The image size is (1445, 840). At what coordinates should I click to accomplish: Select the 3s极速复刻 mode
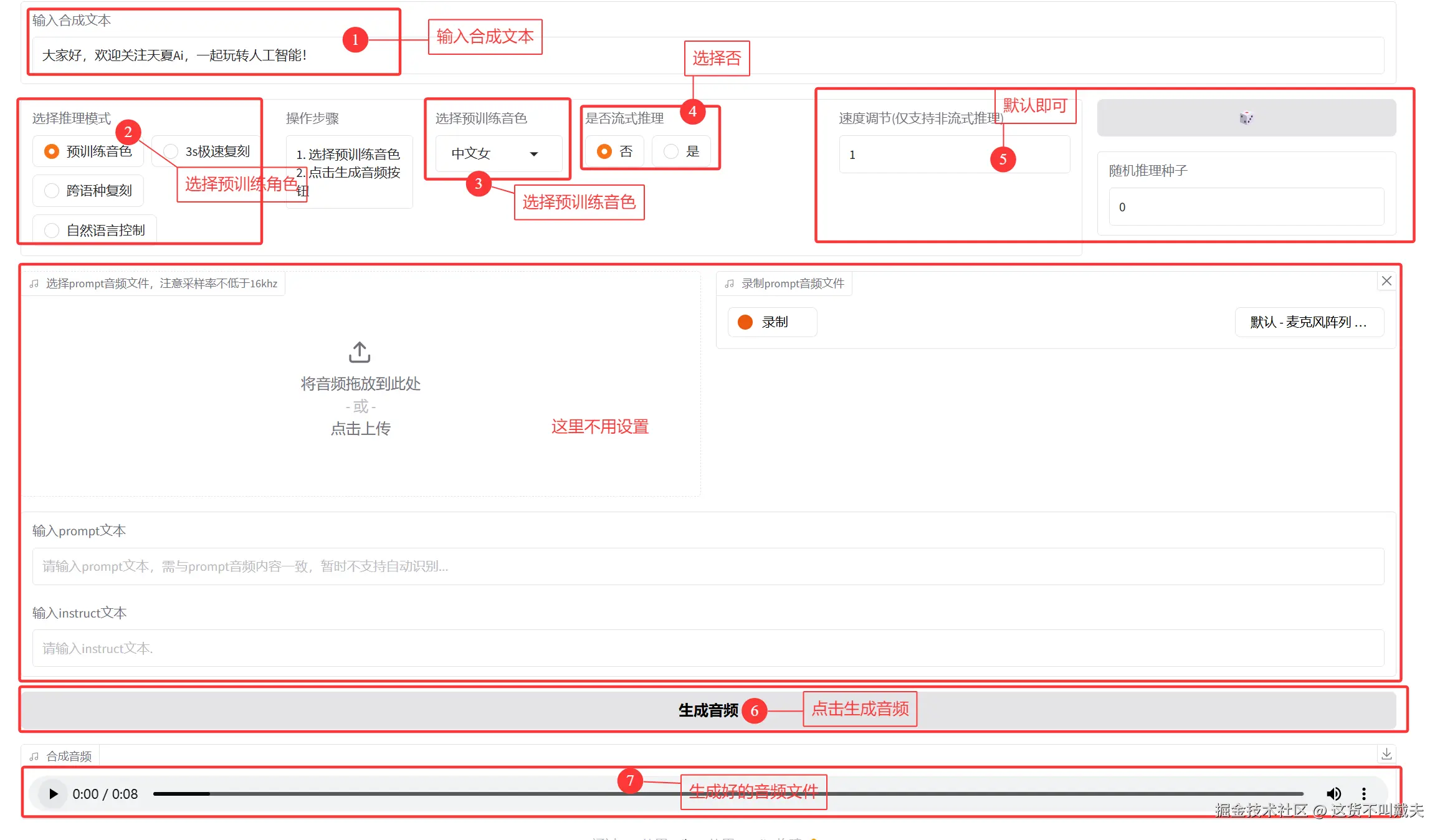171,151
